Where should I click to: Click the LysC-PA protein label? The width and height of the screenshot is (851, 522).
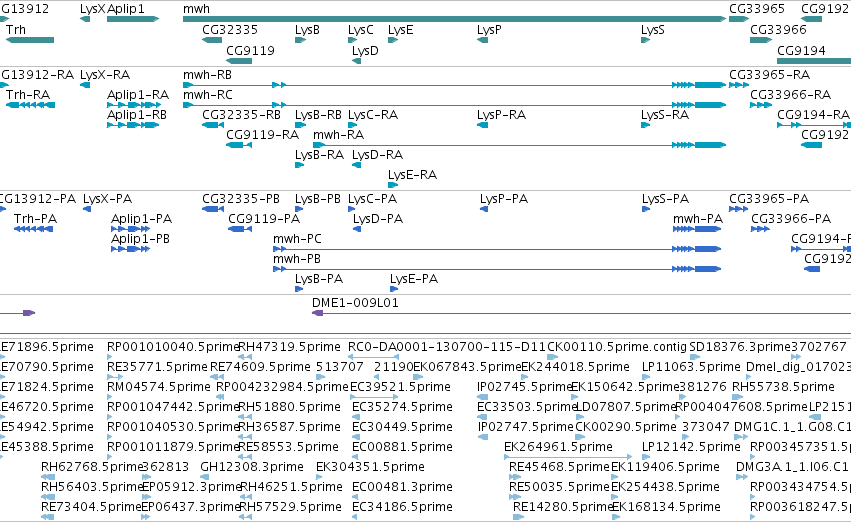[372, 199]
